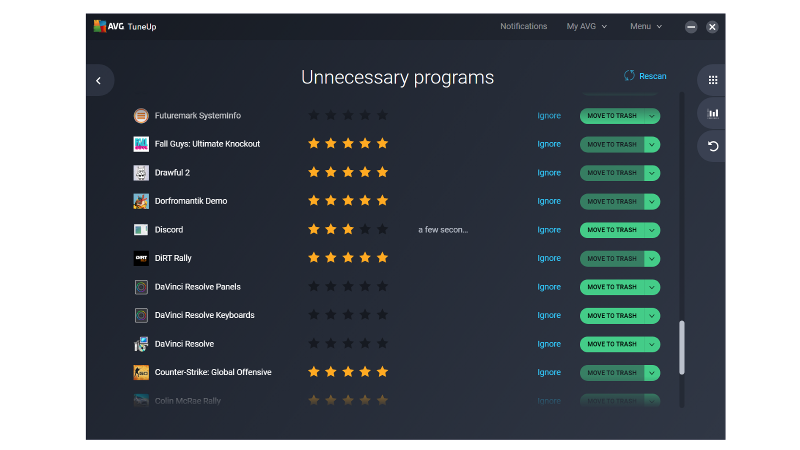Click the DaVinci Resolve Panels icon
Image resolution: width=800 pixels, height=450 pixels.
pos(141,287)
